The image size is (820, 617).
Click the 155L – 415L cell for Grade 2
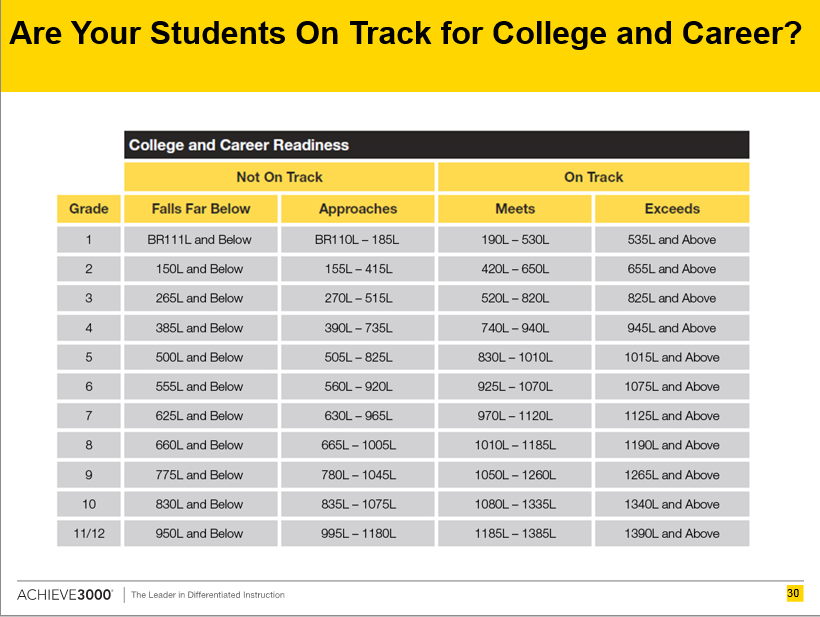pos(358,269)
